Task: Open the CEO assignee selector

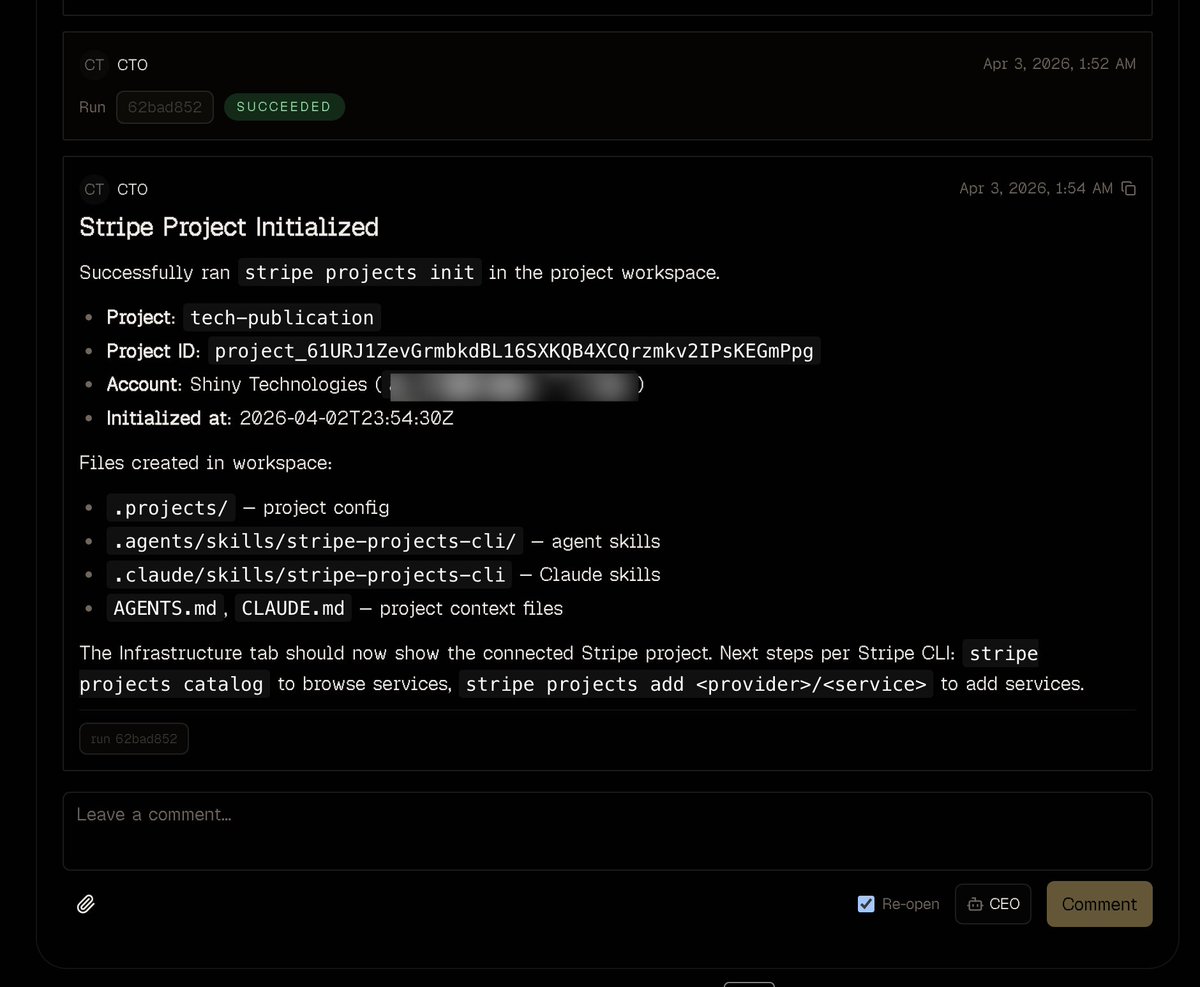Action: click(x=993, y=904)
